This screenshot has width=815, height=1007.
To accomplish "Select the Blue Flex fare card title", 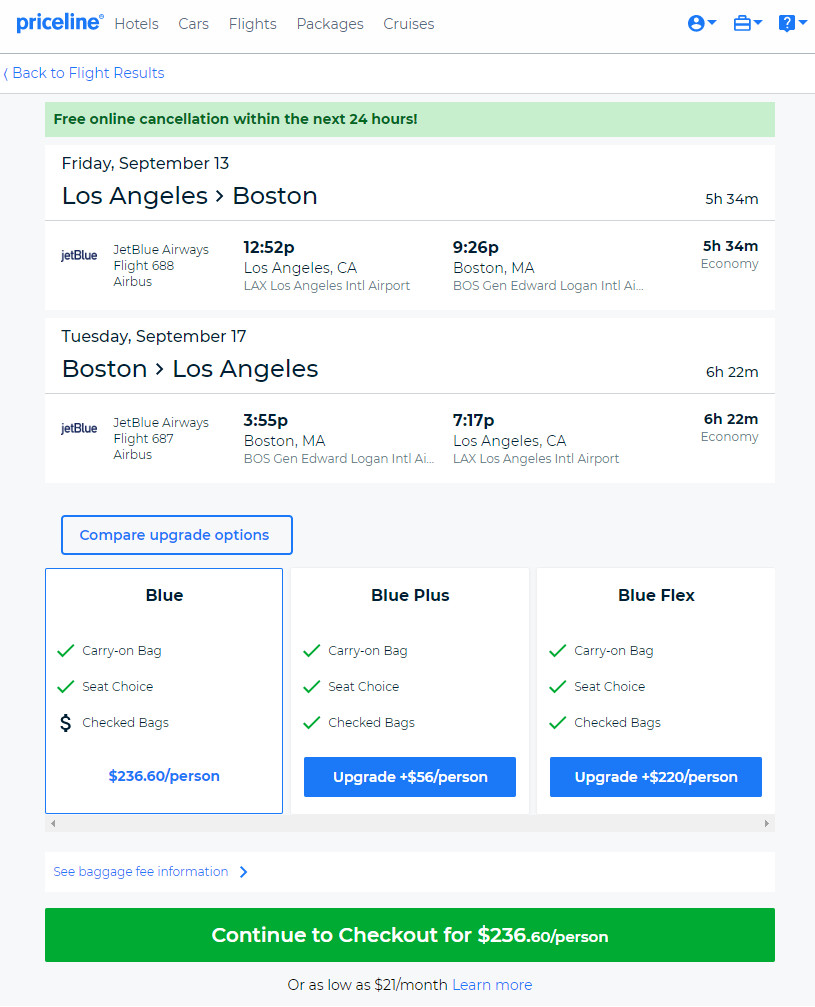I will click(656, 595).
